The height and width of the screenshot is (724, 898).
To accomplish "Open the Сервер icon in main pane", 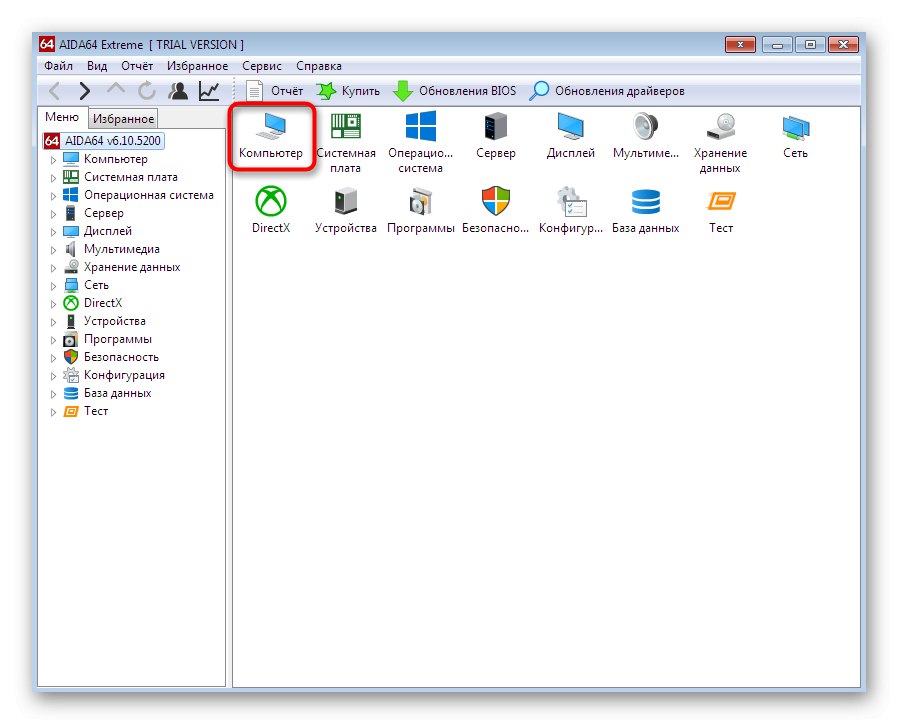I will [x=496, y=136].
